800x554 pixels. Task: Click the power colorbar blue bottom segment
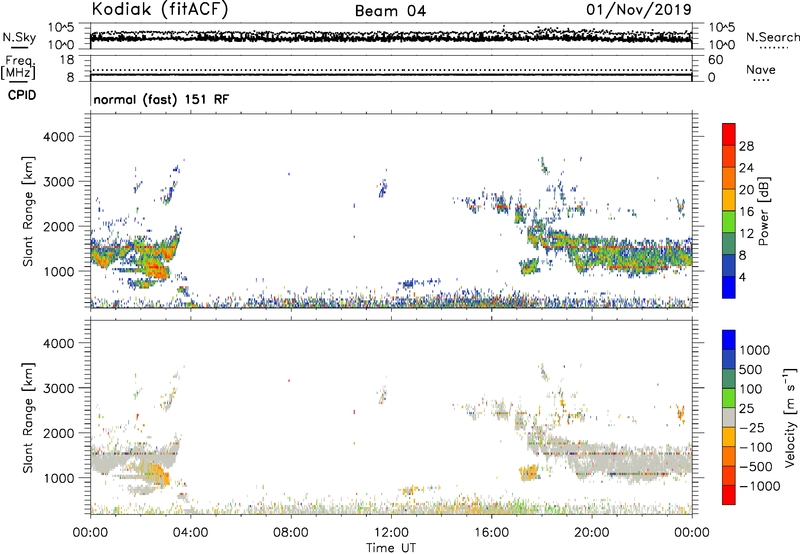pos(729,287)
